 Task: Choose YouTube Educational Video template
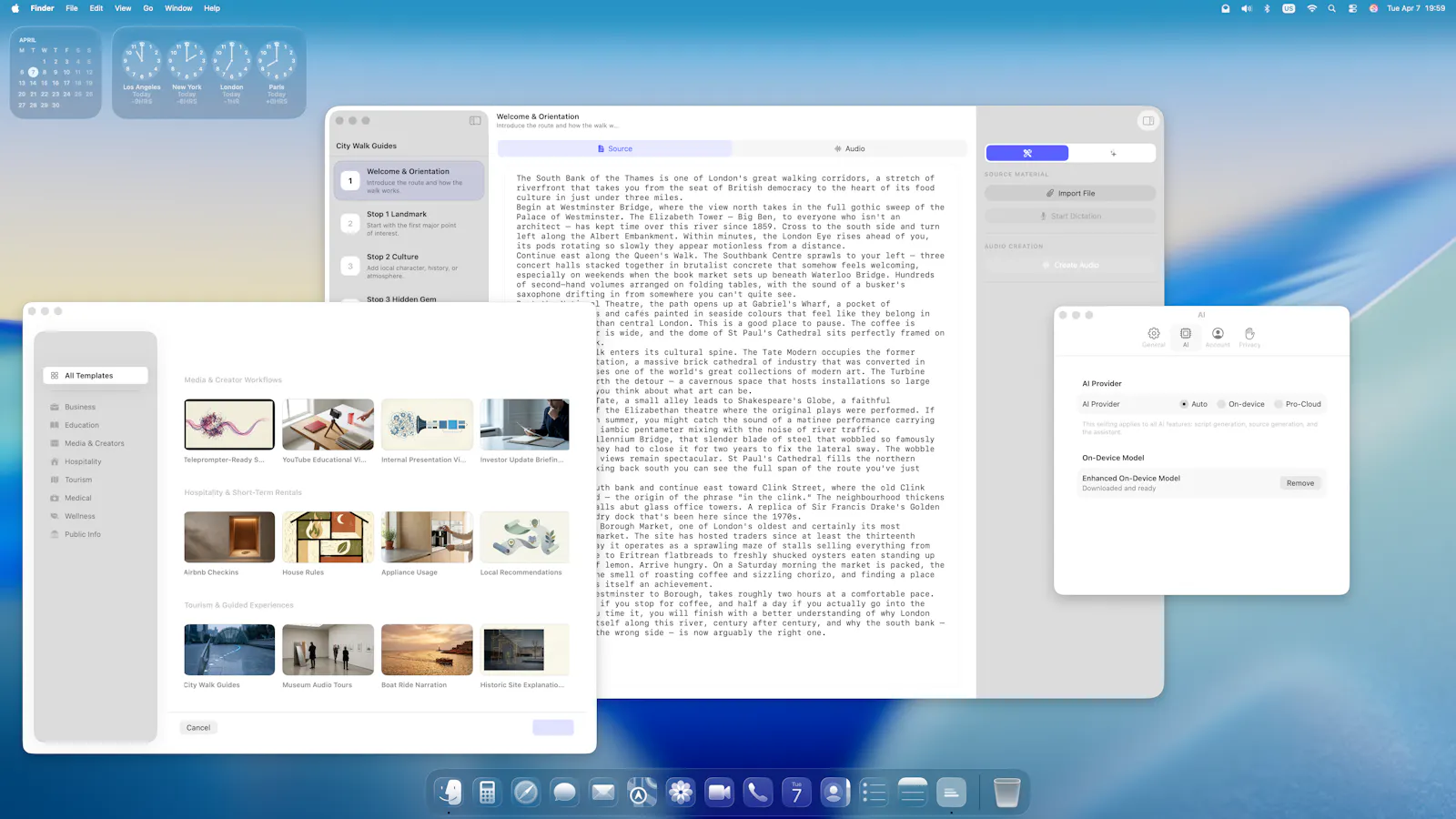328,424
